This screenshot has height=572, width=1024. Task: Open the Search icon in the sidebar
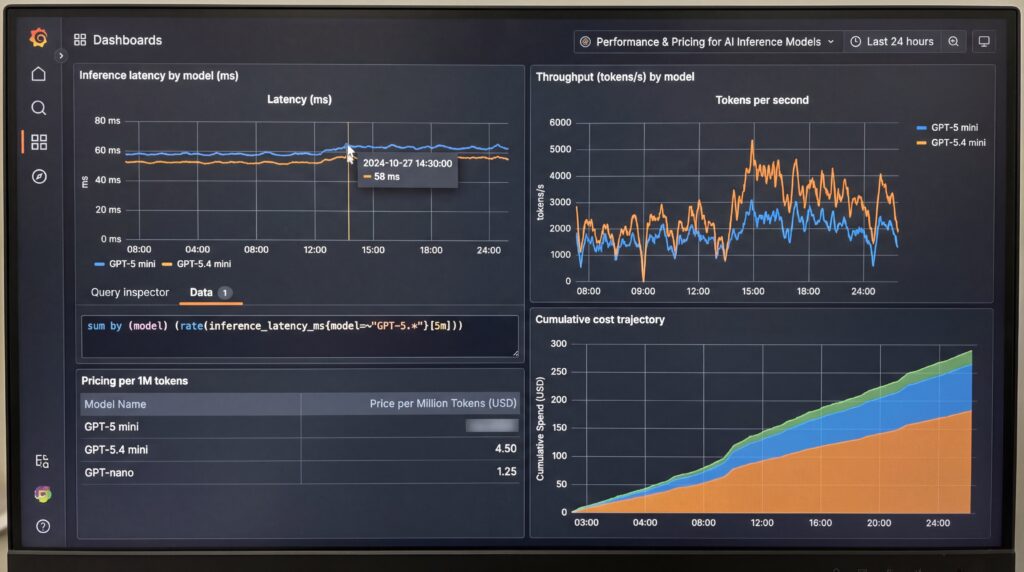coord(38,108)
